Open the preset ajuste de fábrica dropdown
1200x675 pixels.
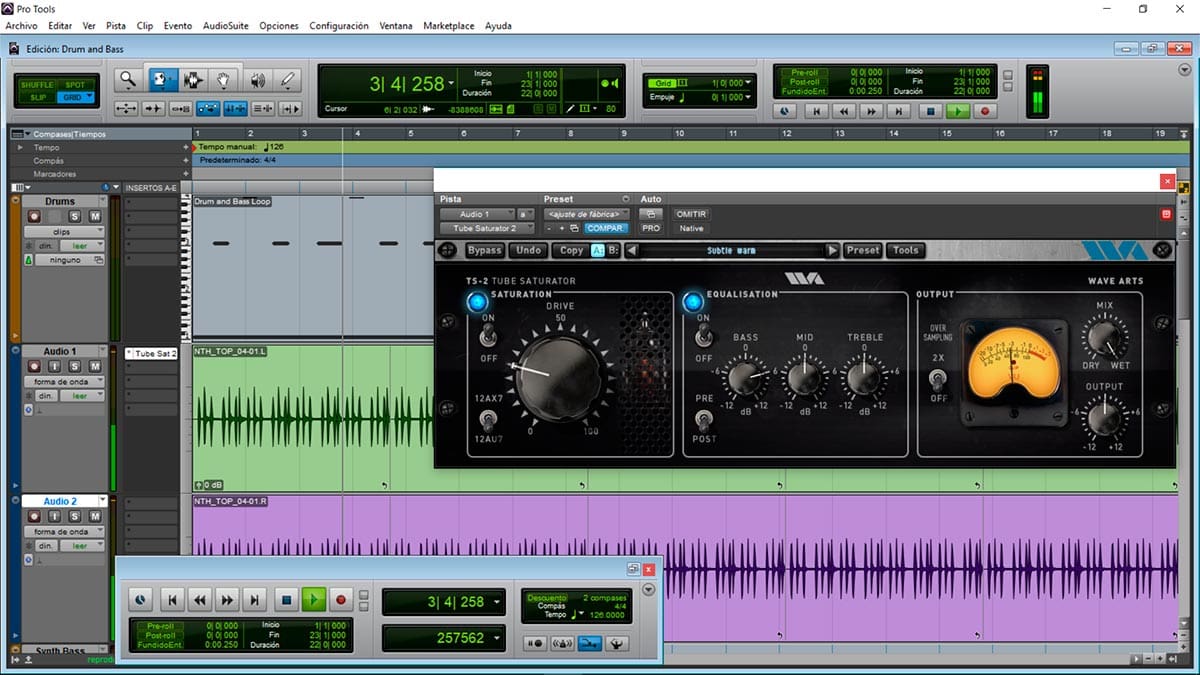point(587,214)
